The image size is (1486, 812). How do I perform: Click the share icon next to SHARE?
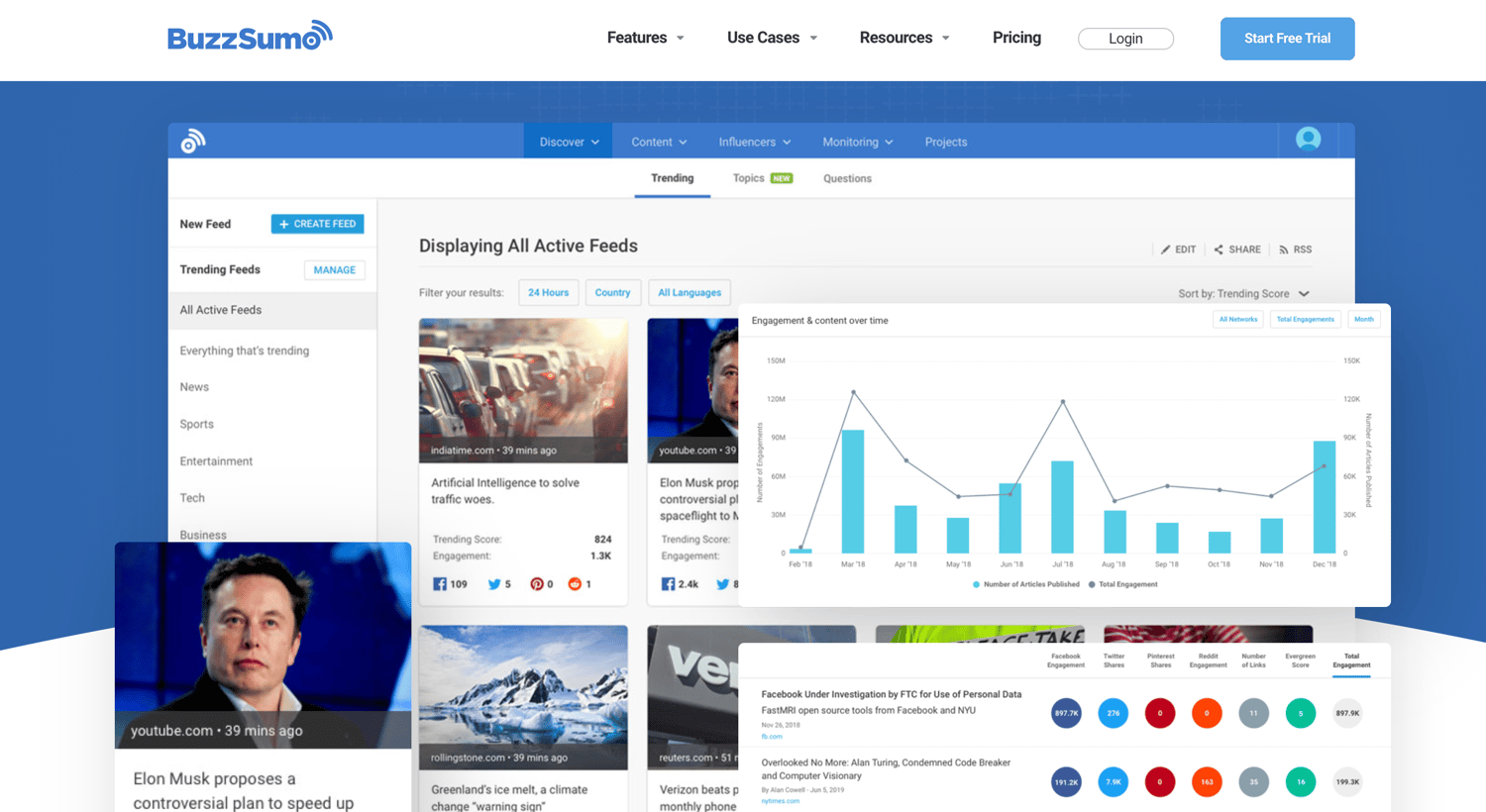[1219, 250]
